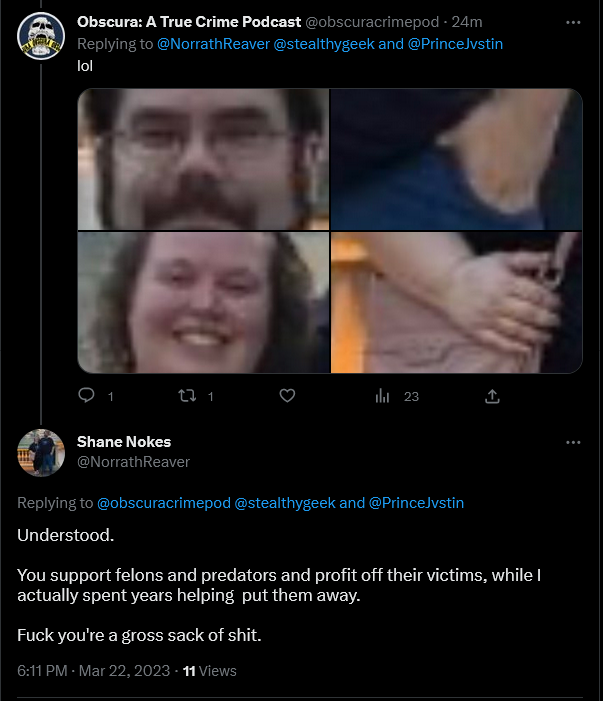The width and height of the screenshot is (603, 701).
Task: Open bottom-right photo of hand
Action: tap(457, 302)
